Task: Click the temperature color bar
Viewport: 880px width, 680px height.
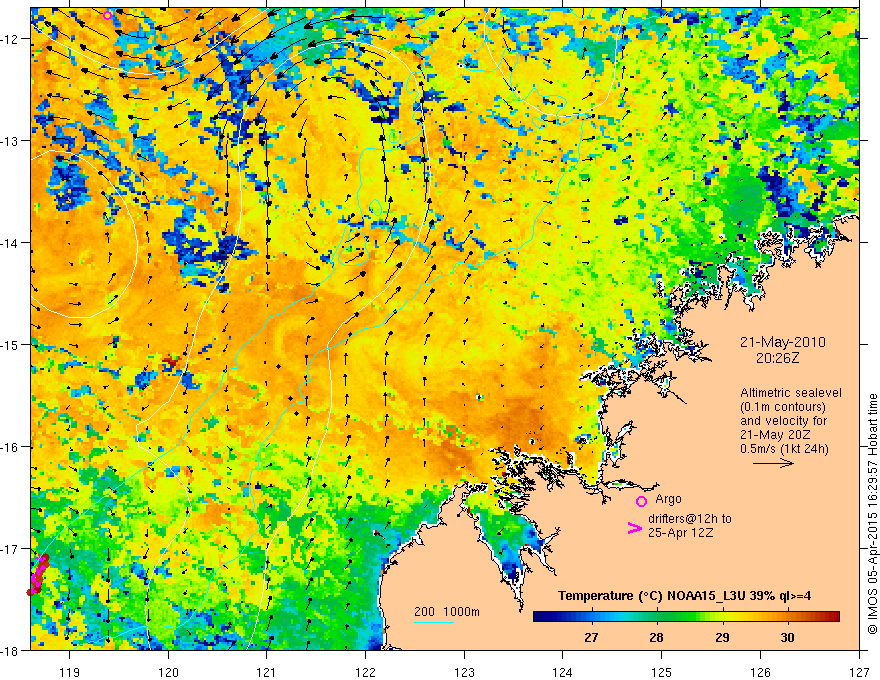Action: pyautogui.click(x=686, y=616)
